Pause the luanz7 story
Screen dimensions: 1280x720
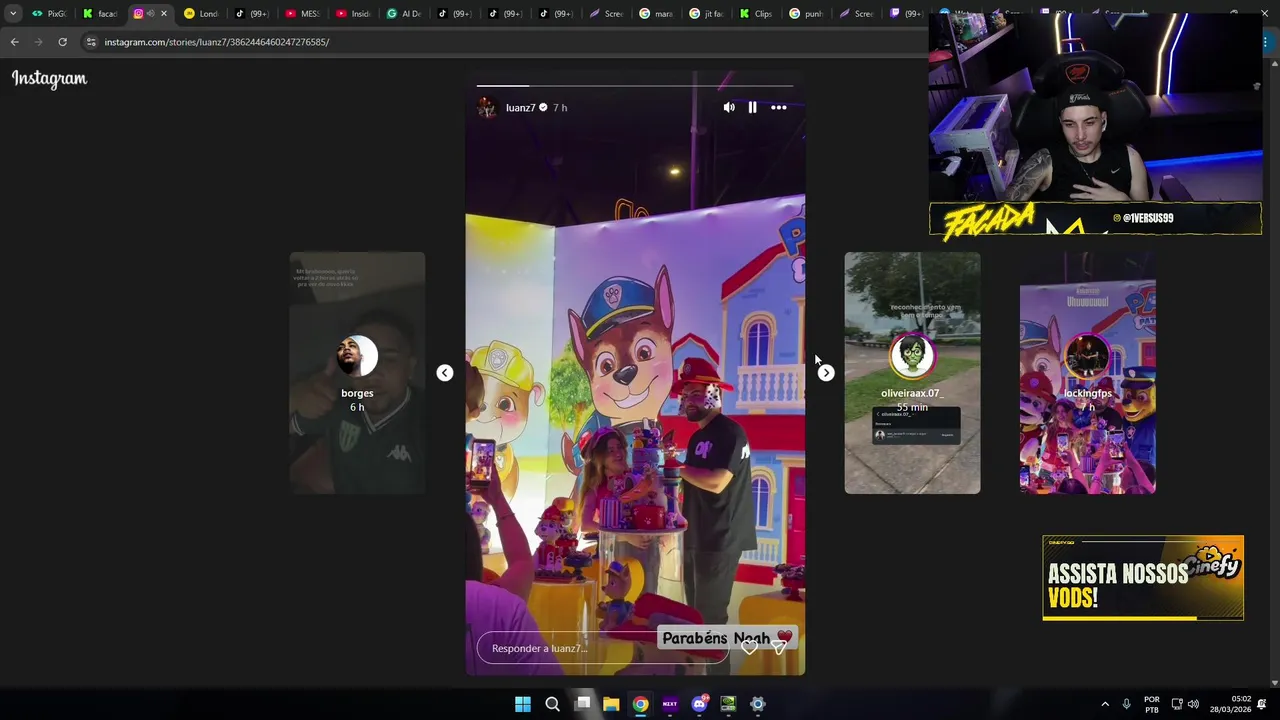click(x=753, y=107)
